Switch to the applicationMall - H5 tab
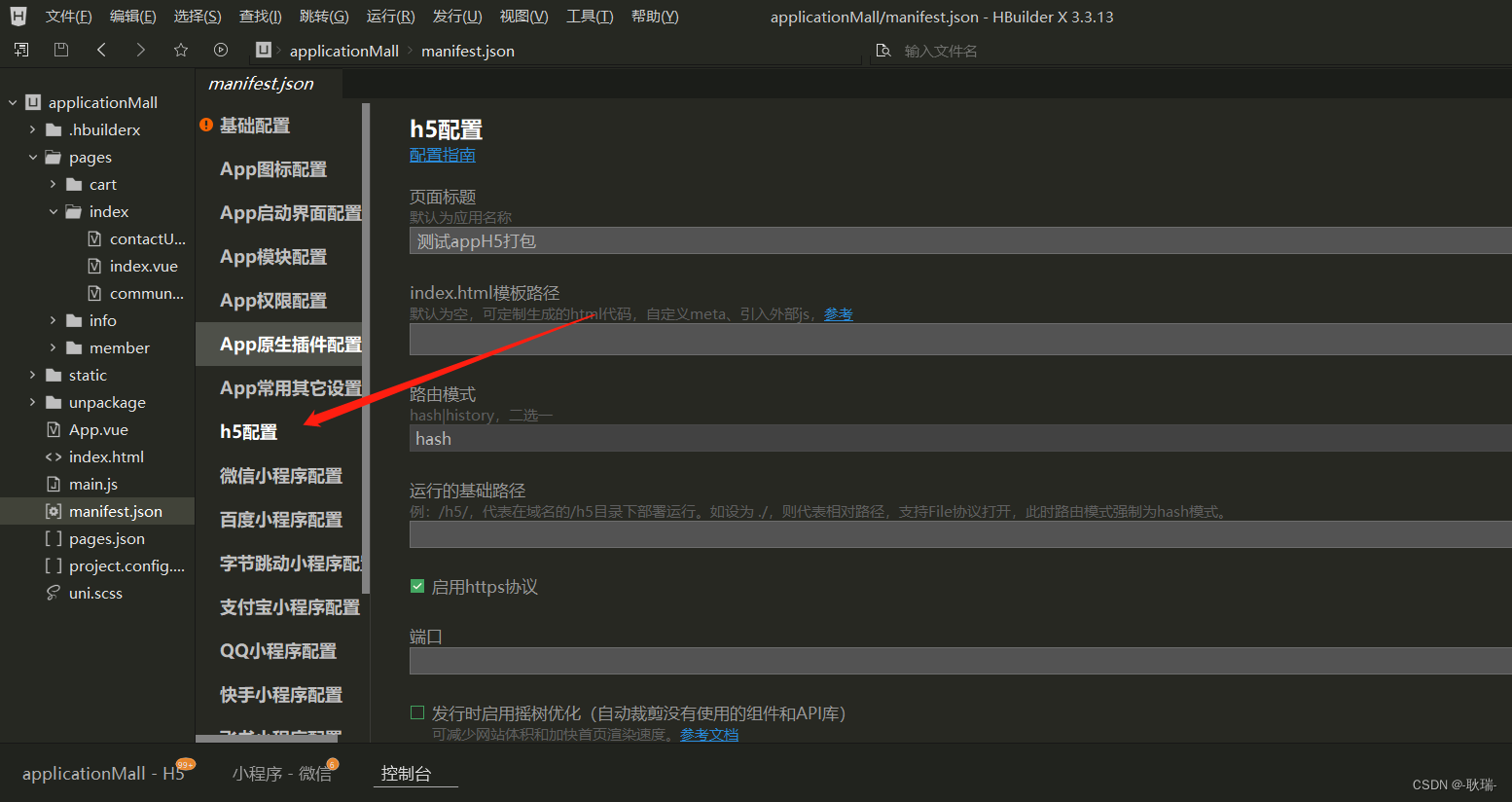 click(x=103, y=773)
